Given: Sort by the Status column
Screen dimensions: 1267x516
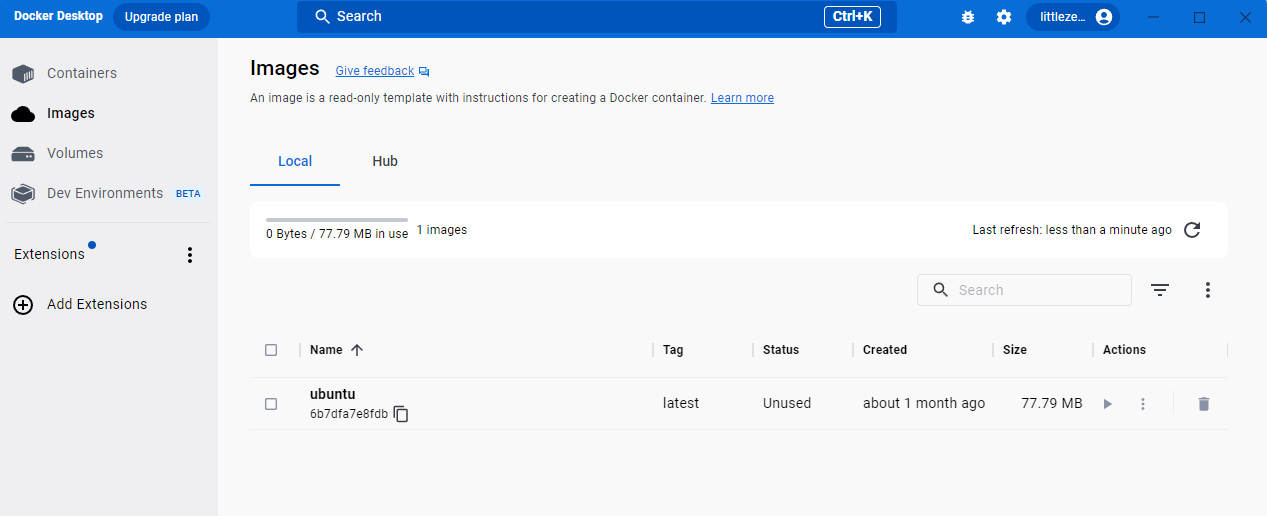Looking at the screenshot, I should (x=781, y=350).
